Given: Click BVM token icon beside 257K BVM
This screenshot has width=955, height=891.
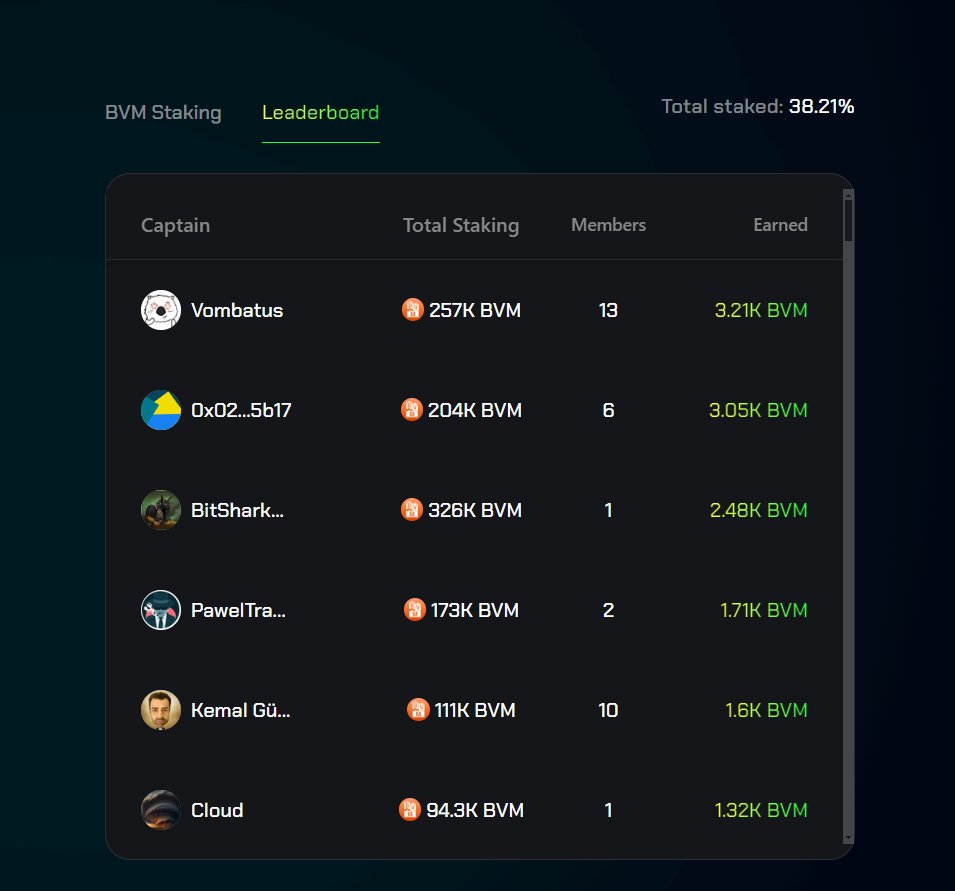Looking at the screenshot, I should pyautogui.click(x=412, y=309).
